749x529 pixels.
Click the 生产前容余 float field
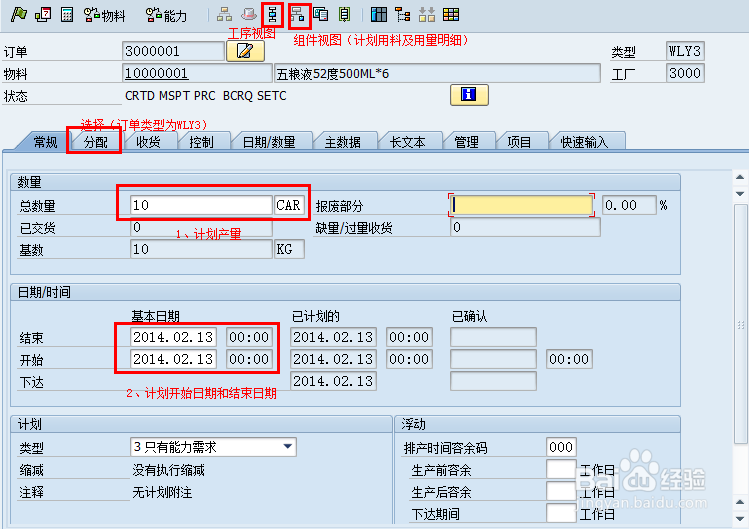[561, 469]
